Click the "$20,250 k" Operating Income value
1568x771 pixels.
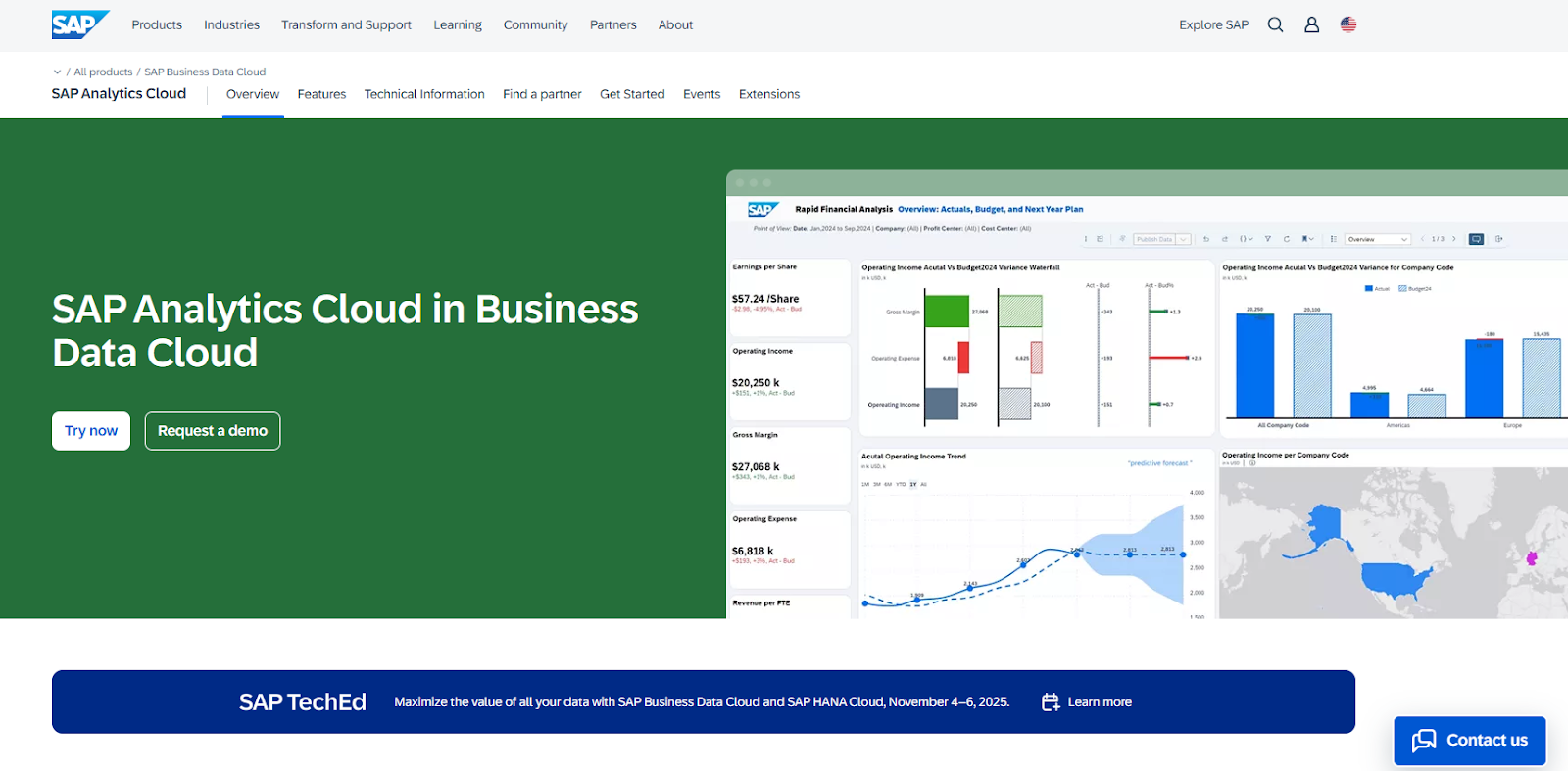pos(756,383)
